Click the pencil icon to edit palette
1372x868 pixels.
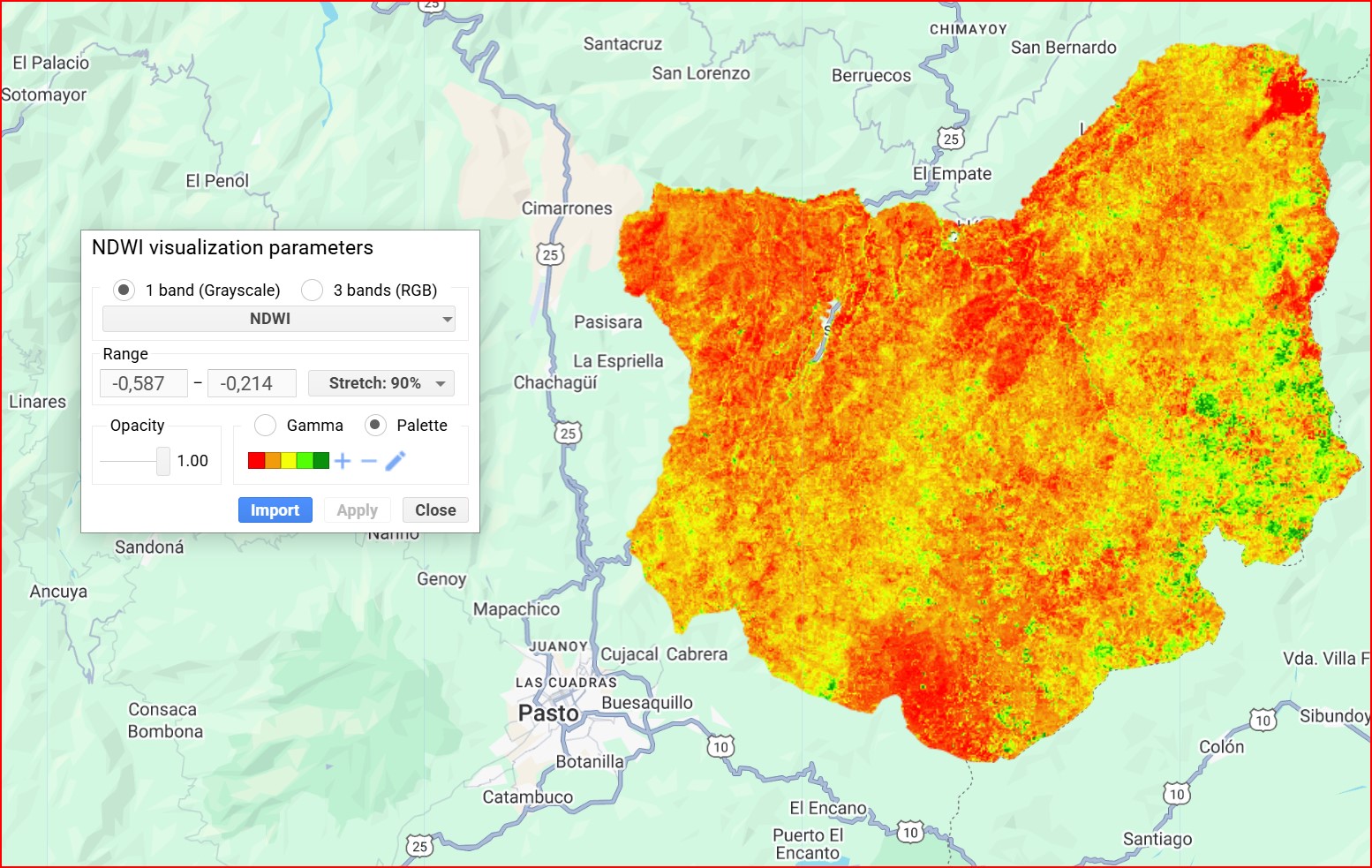pos(396,460)
